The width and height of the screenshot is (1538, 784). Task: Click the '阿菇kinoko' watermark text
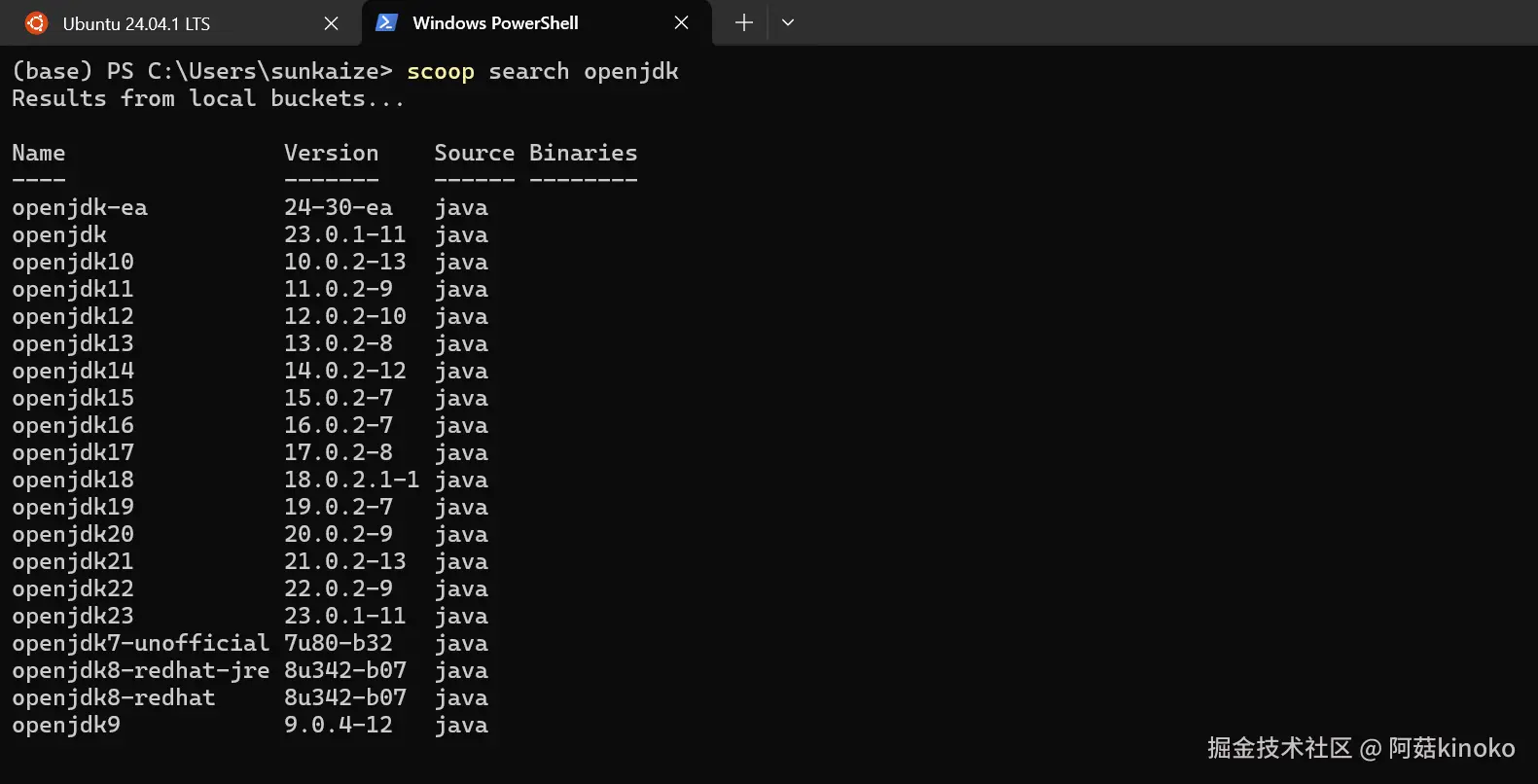click(x=1451, y=747)
